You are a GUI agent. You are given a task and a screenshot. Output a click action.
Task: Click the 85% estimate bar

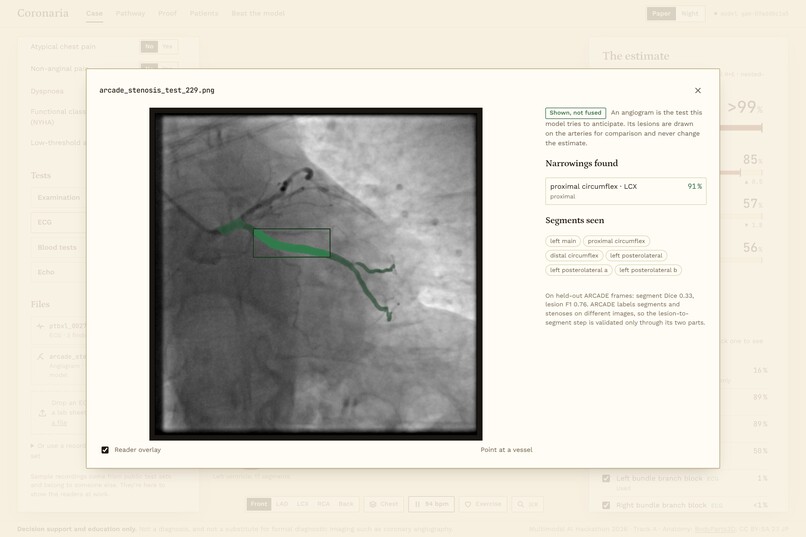click(x=741, y=173)
